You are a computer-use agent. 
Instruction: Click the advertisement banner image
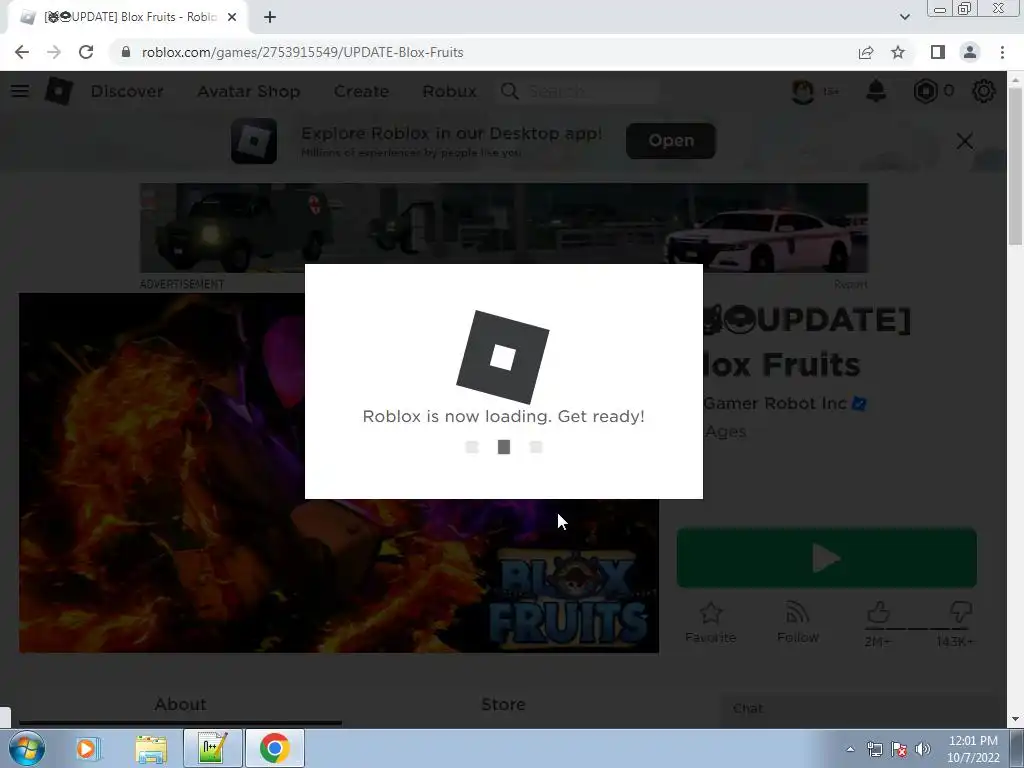click(x=504, y=227)
